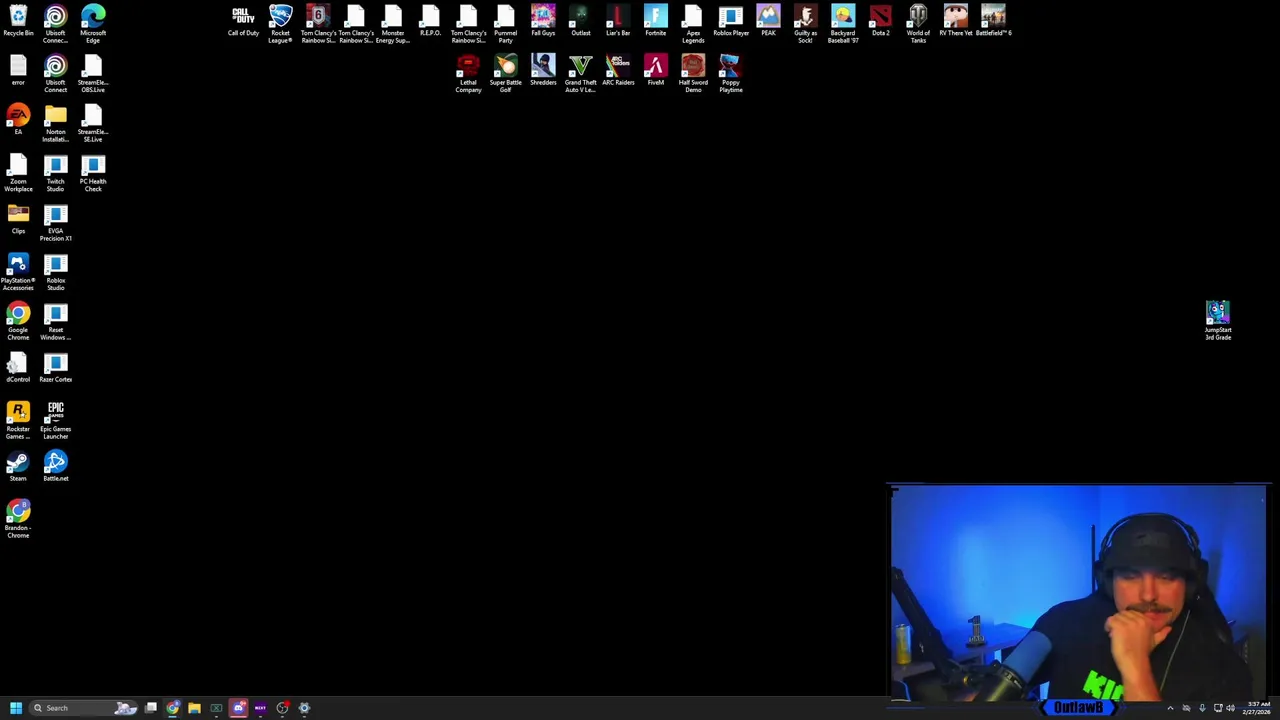The image size is (1280, 720).
Task: Open the Google Chrome desktop shortcut
Action: pyautogui.click(x=18, y=322)
